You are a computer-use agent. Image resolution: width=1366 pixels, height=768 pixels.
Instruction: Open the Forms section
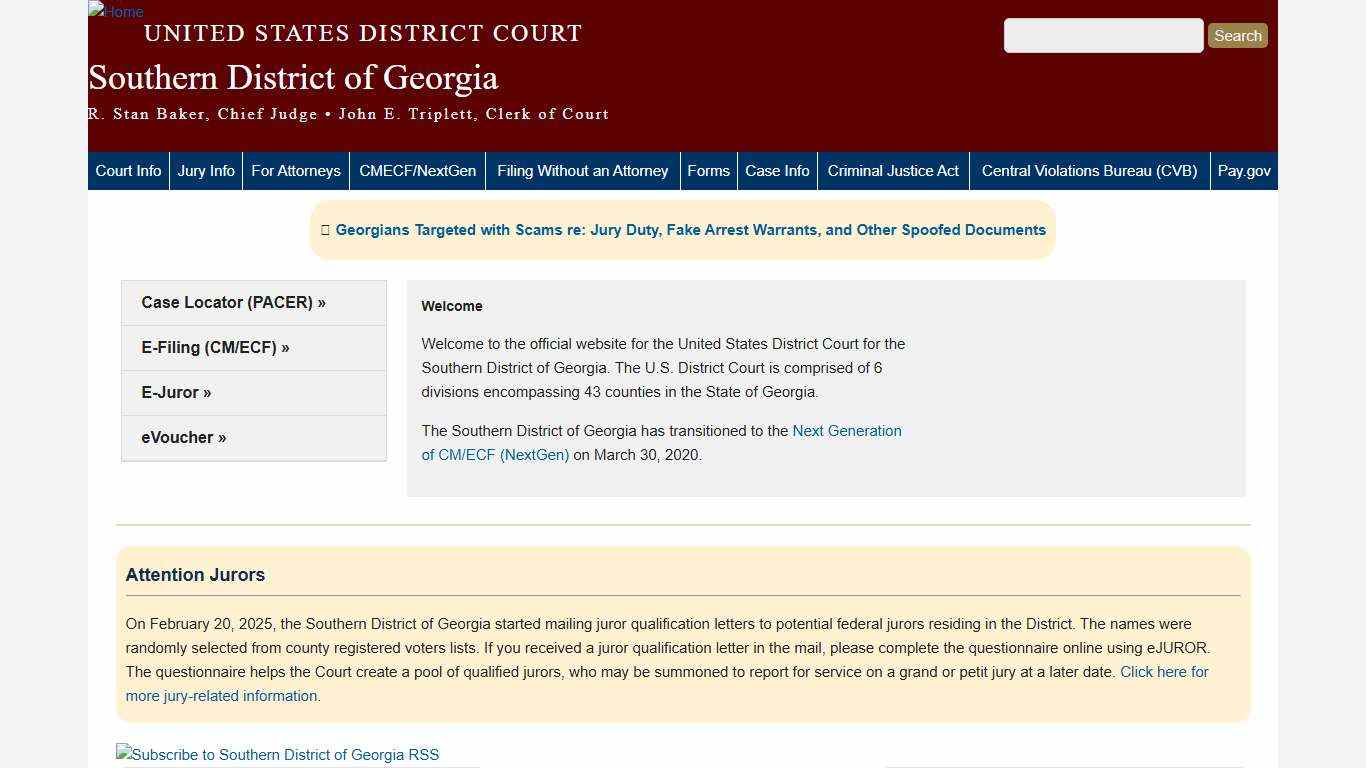pyautogui.click(x=708, y=170)
